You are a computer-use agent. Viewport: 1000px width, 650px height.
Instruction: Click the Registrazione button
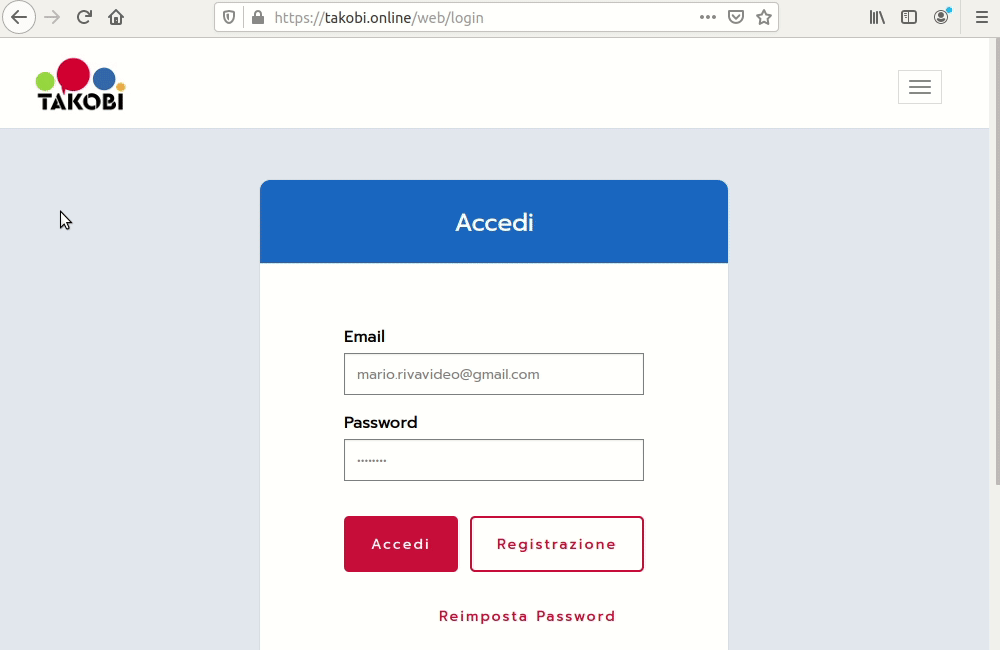pyautogui.click(x=557, y=544)
